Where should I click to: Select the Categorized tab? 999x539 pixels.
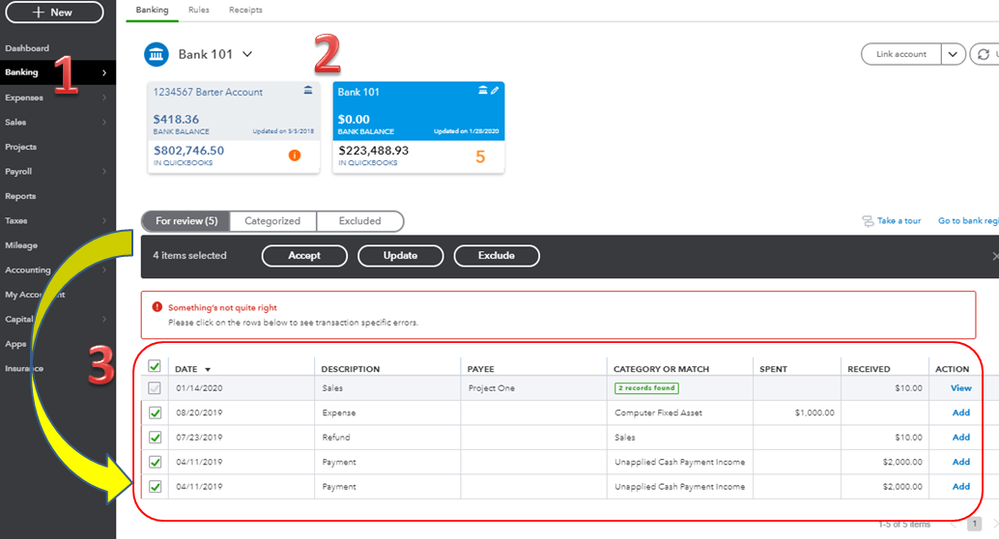click(273, 221)
